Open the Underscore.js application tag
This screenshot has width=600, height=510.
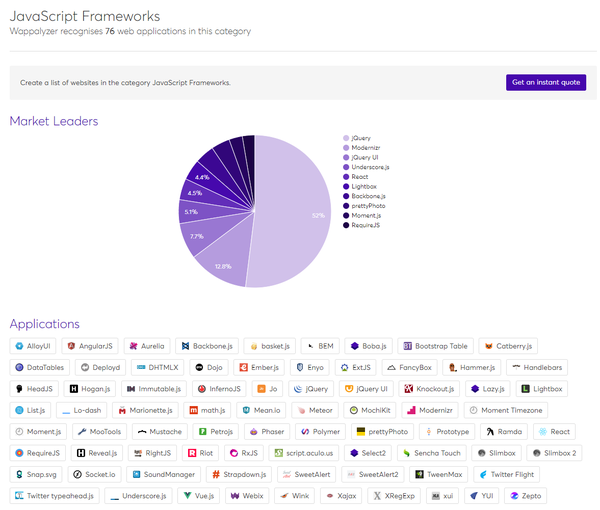point(139,496)
